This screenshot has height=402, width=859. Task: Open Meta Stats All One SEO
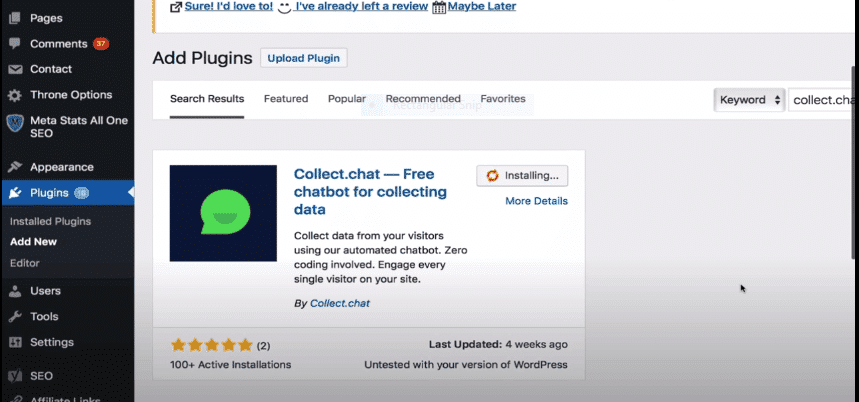[x=79, y=127]
